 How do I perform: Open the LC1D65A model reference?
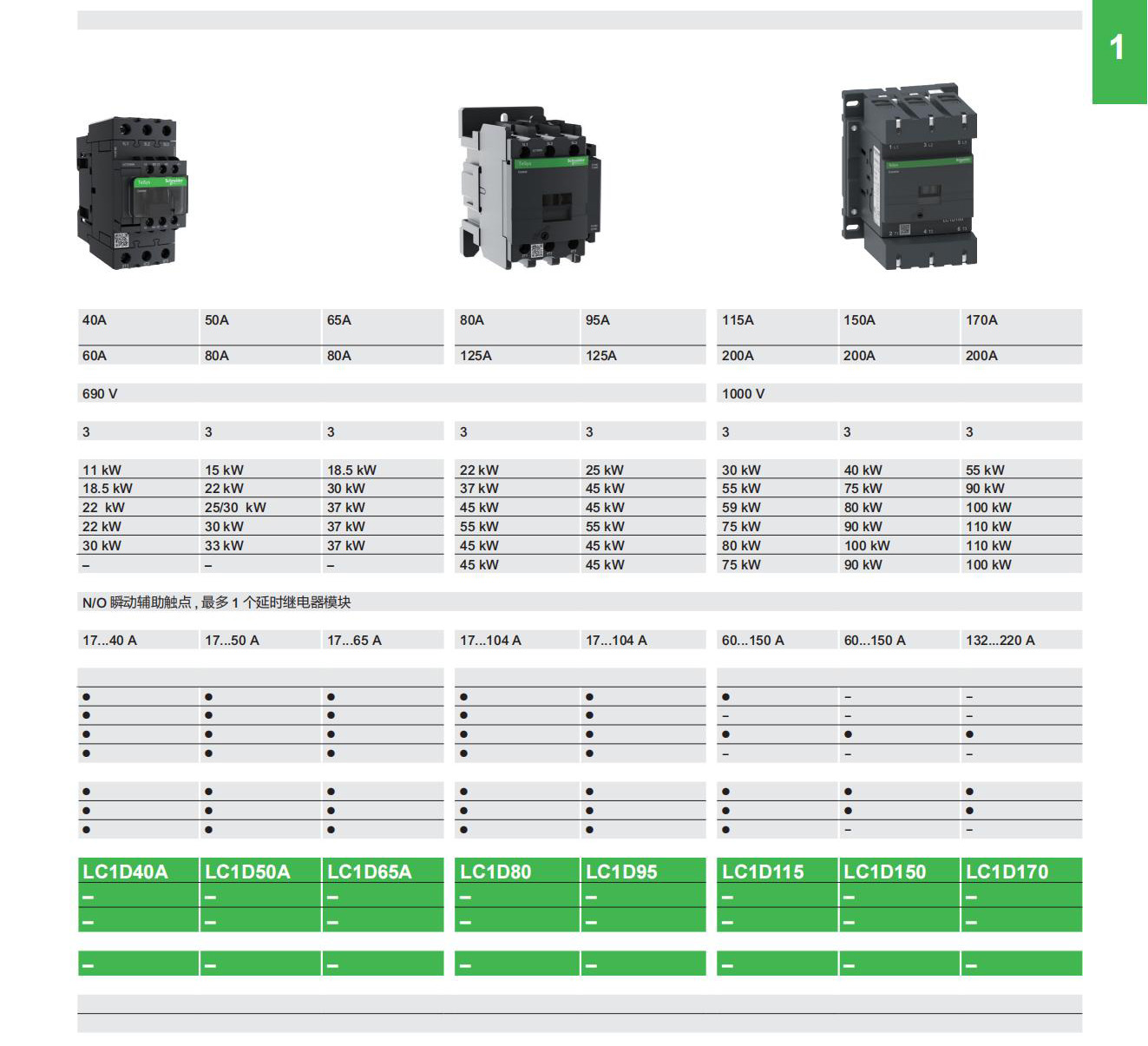point(370,872)
